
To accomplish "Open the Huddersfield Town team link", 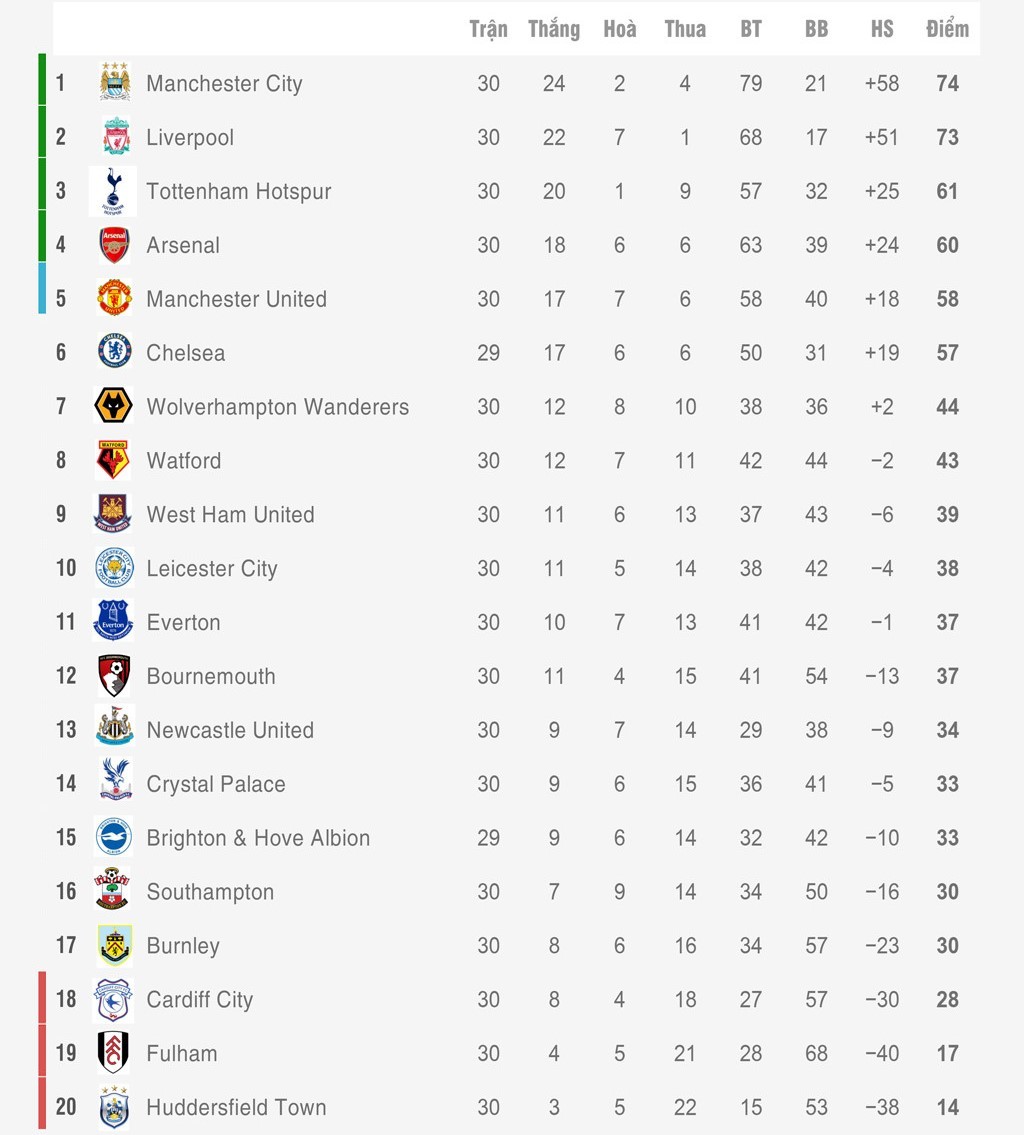I will pyautogui.click(x=236, y=1107).
